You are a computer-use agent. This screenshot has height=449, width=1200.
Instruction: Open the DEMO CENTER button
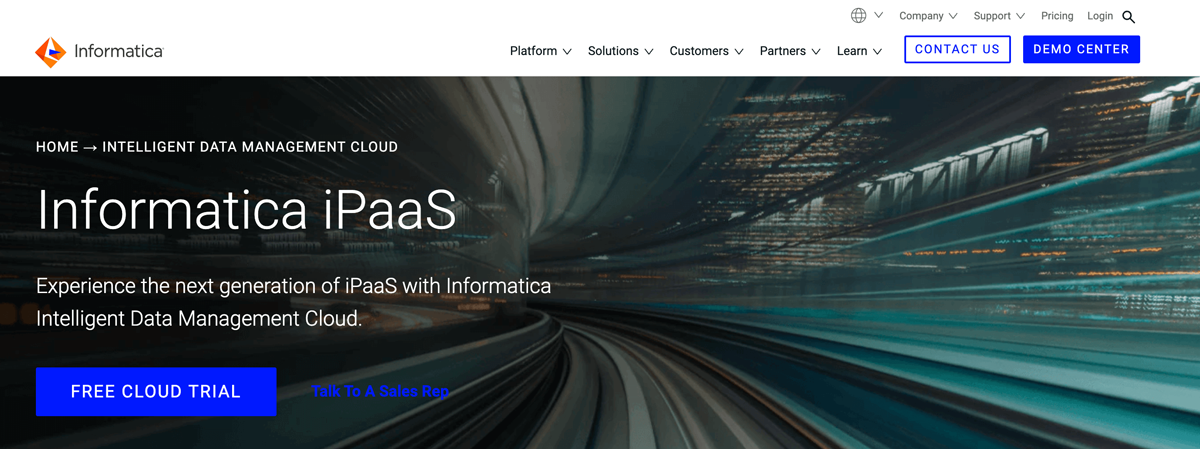pyautogui.click(x=1081, y=49)
